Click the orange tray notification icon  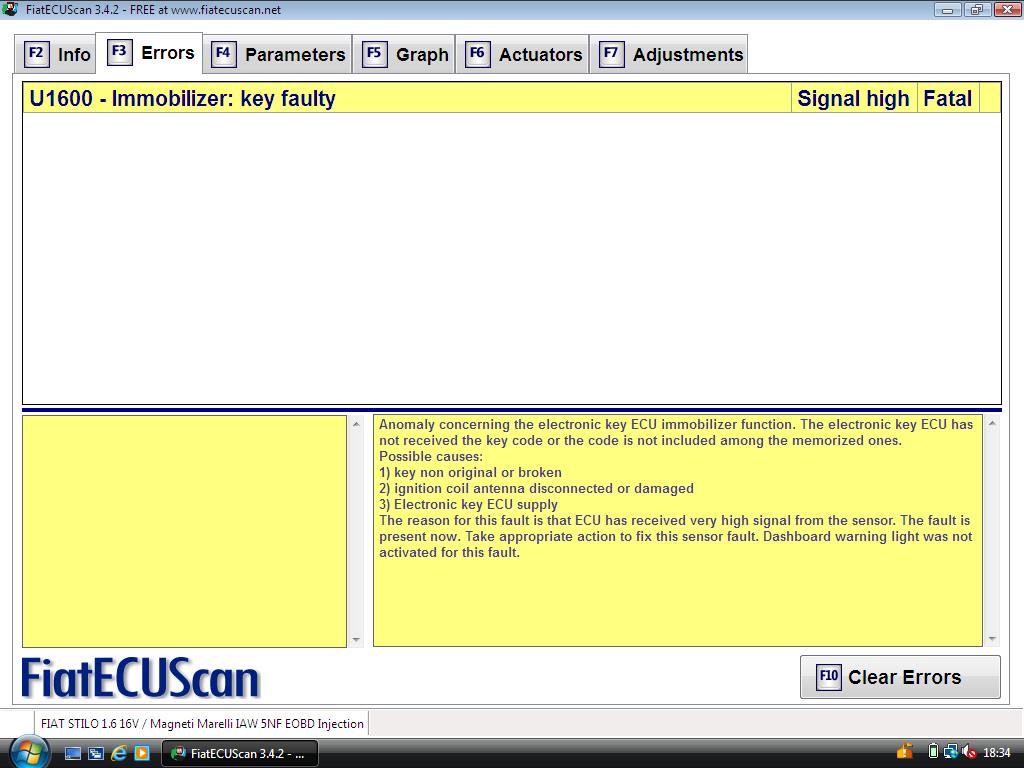(x=904, y=752)
